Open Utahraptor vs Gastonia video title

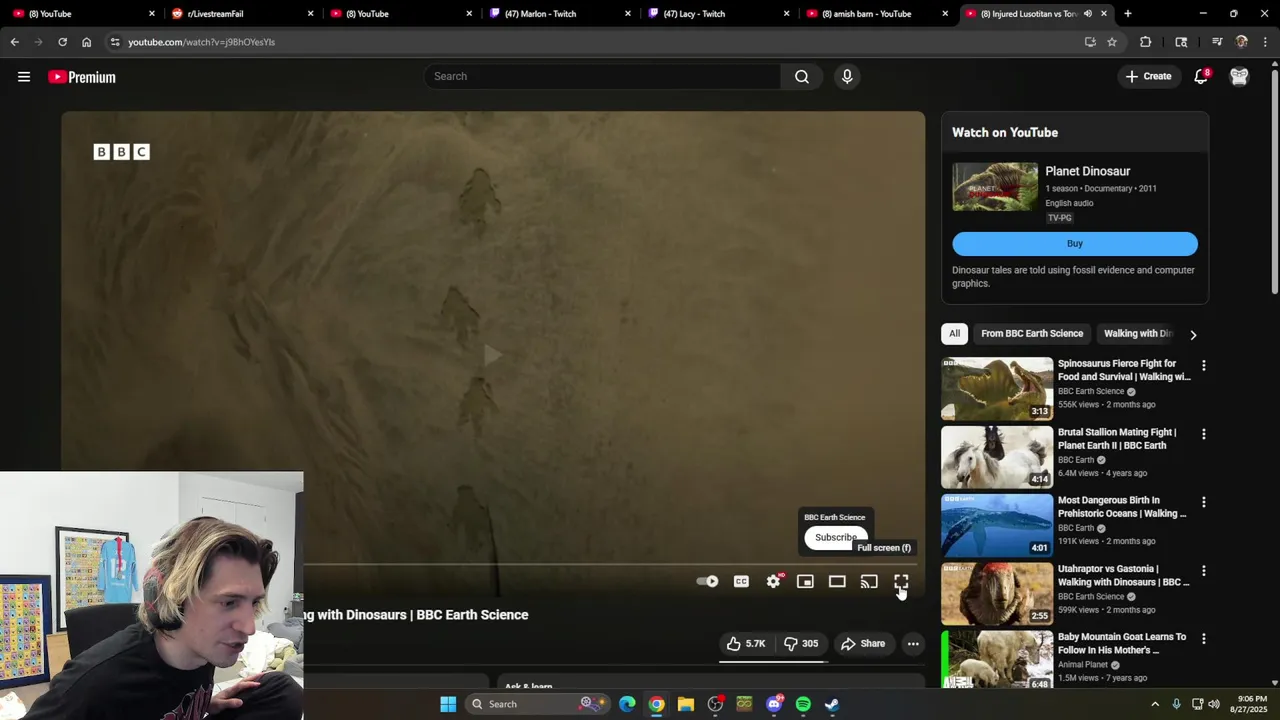pos(1123,575)
